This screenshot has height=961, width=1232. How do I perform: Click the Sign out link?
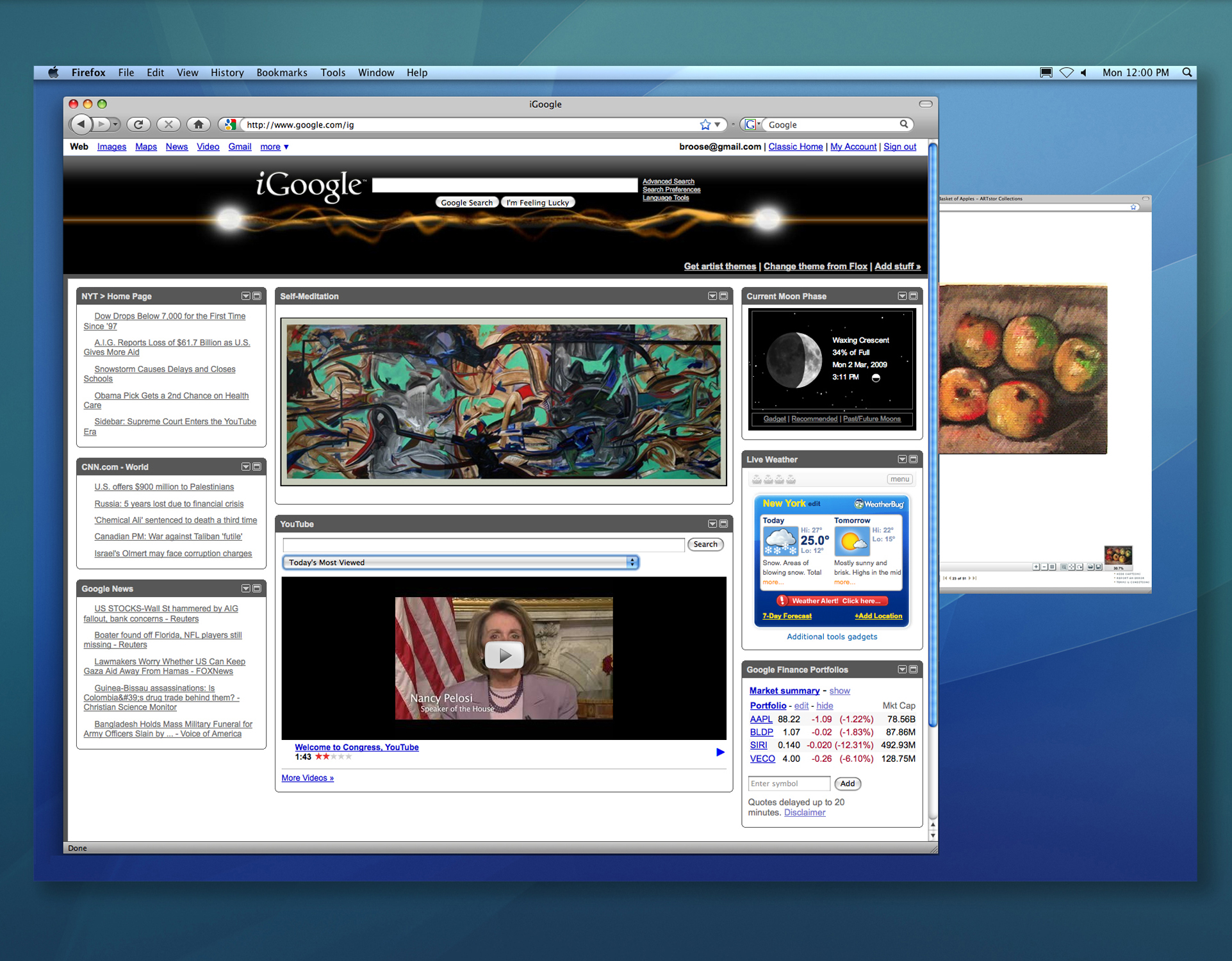coord(899,147)
